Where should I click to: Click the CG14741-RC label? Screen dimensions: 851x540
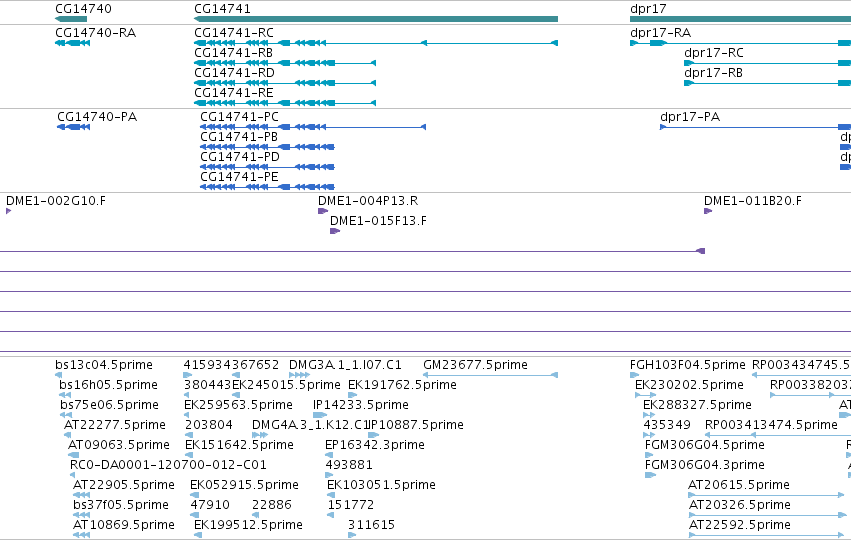coord(234,33)
